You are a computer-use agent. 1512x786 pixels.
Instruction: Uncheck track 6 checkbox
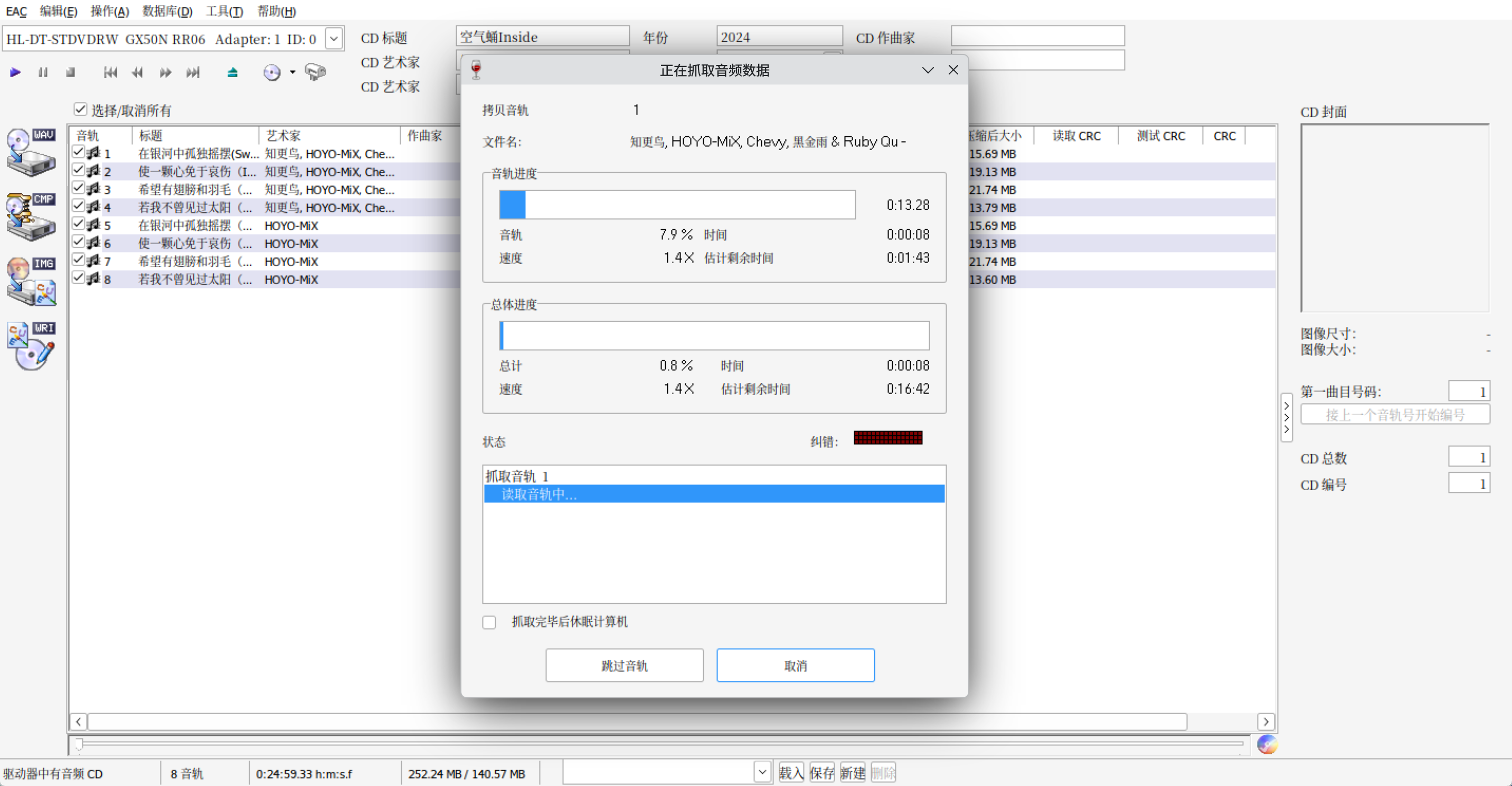click(x=78, y=242)
